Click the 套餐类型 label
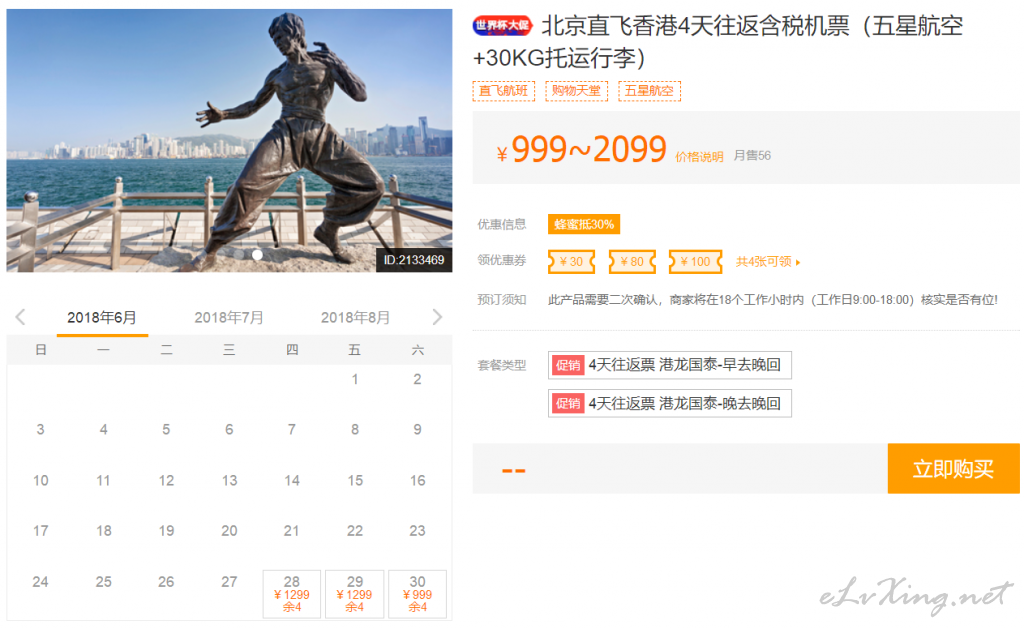The image size is (1024, 629). tap(502, 365)
